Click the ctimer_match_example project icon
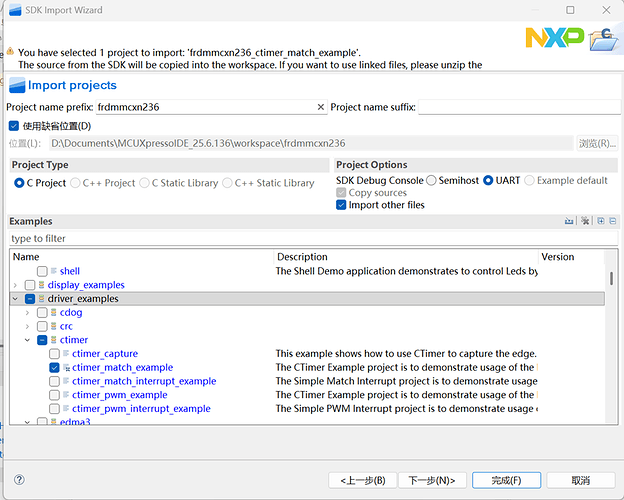This screenshot has width=624, height=500. (x=66, y=368)
